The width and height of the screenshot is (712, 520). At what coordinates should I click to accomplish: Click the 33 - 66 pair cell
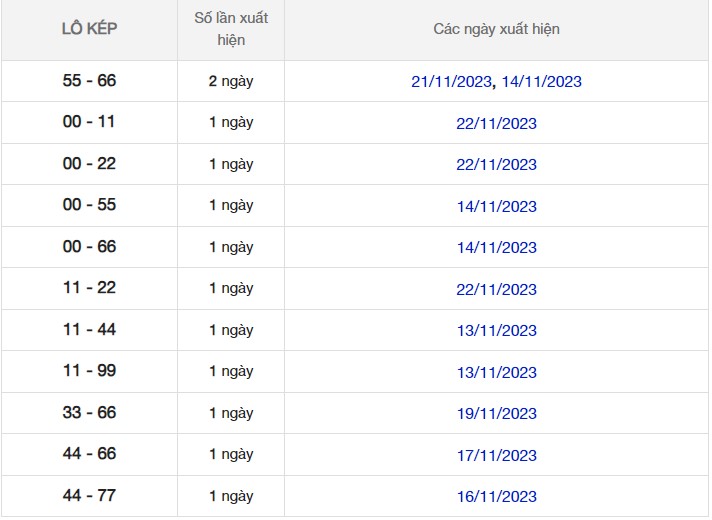point(89,413)
